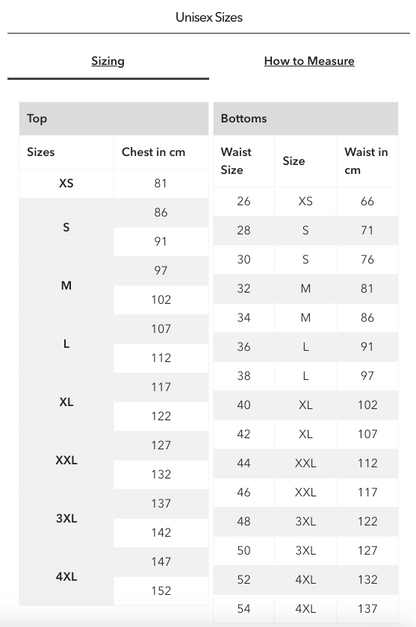The width and height of the screenshot is (416, 627).
Task: Select the 3XL label in Top table
Action: [66, 518]
